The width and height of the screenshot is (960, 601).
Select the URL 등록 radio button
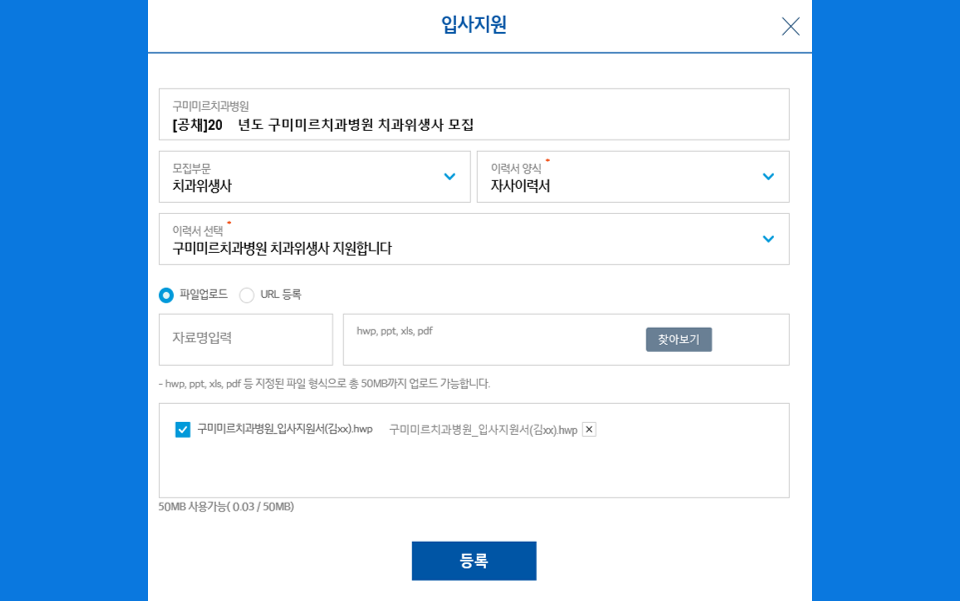click(x=246, y=295)
